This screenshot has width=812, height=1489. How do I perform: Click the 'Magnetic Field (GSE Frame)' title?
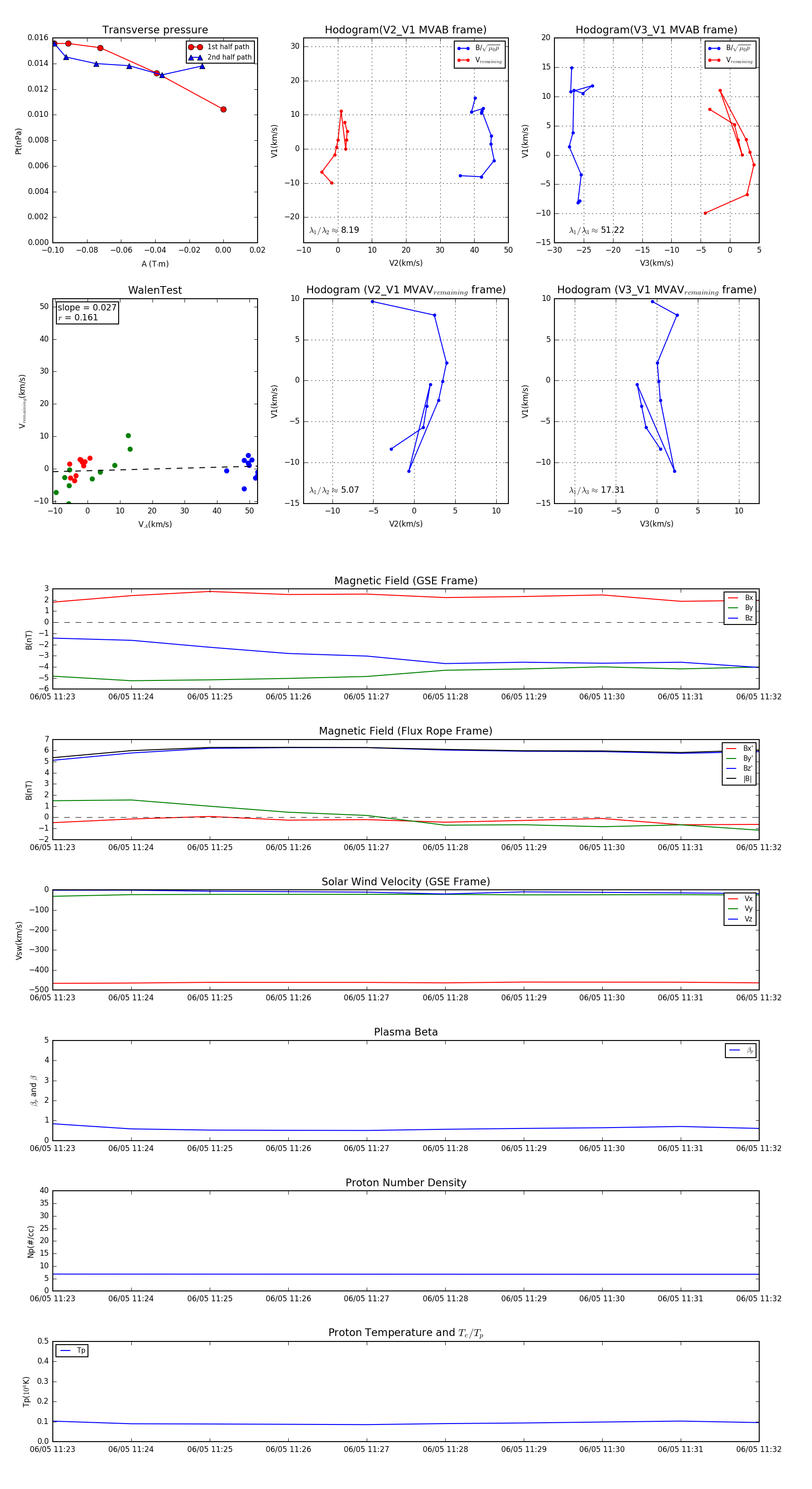406,581
